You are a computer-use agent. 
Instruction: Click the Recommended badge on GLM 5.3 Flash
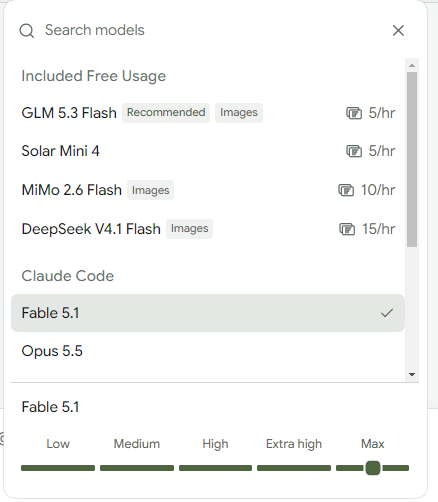tap(166, 113)
